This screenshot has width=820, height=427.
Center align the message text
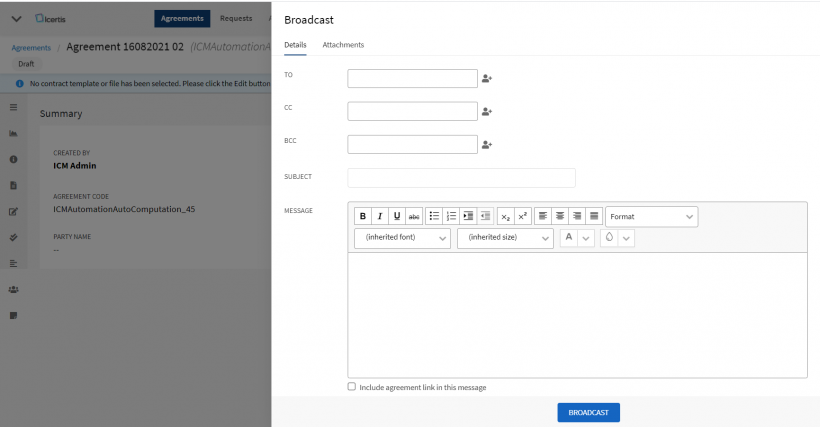click(560, 216)
